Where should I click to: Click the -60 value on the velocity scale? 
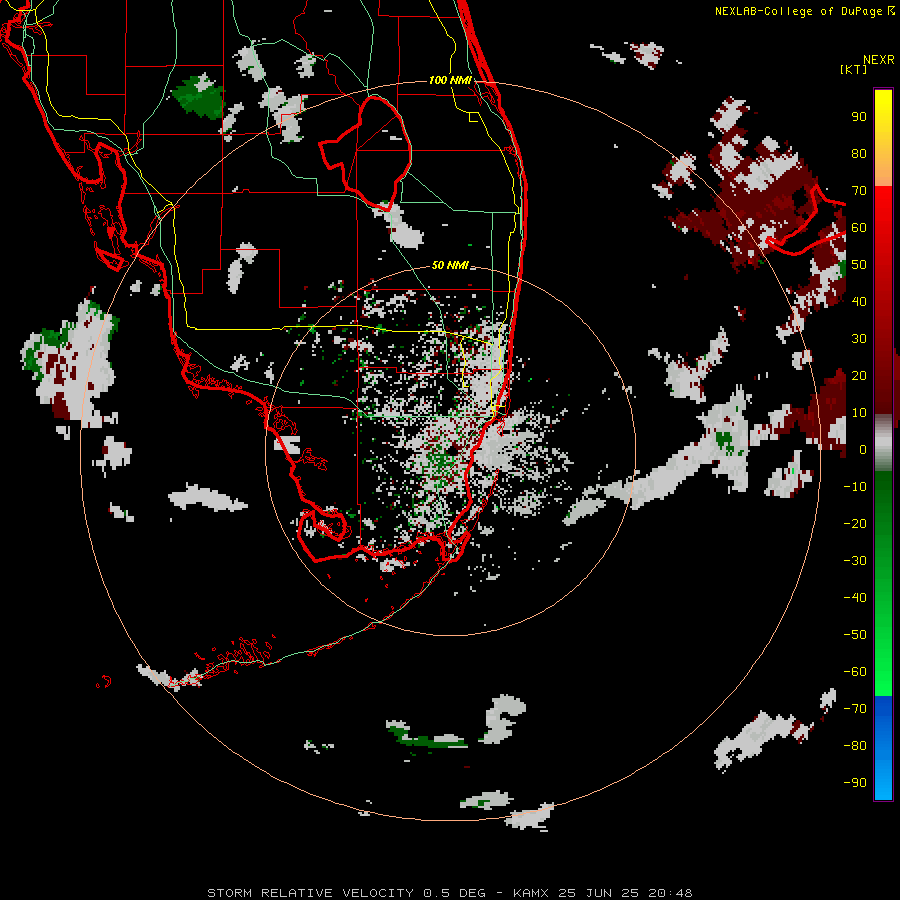pos(855,672)
